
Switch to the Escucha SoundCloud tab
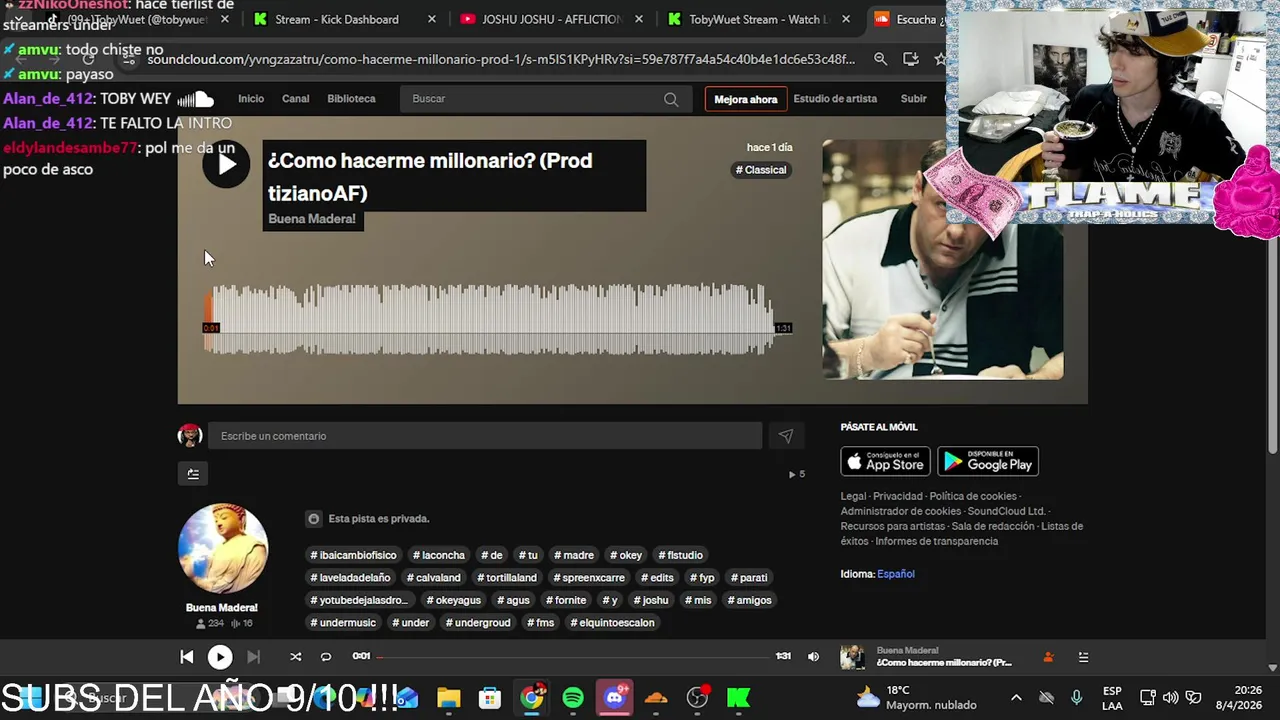908,19
